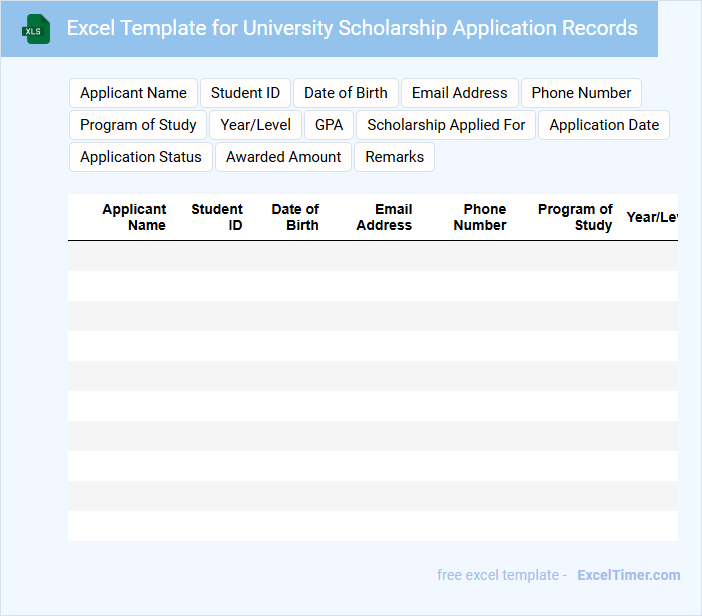Click the first empty table row
This screenshot has width=702, height=616.
point(372,256)
